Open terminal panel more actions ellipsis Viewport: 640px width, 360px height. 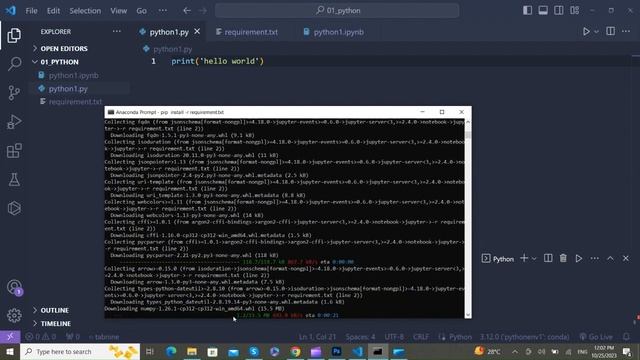pyautogui.click(x=594, y=258)
